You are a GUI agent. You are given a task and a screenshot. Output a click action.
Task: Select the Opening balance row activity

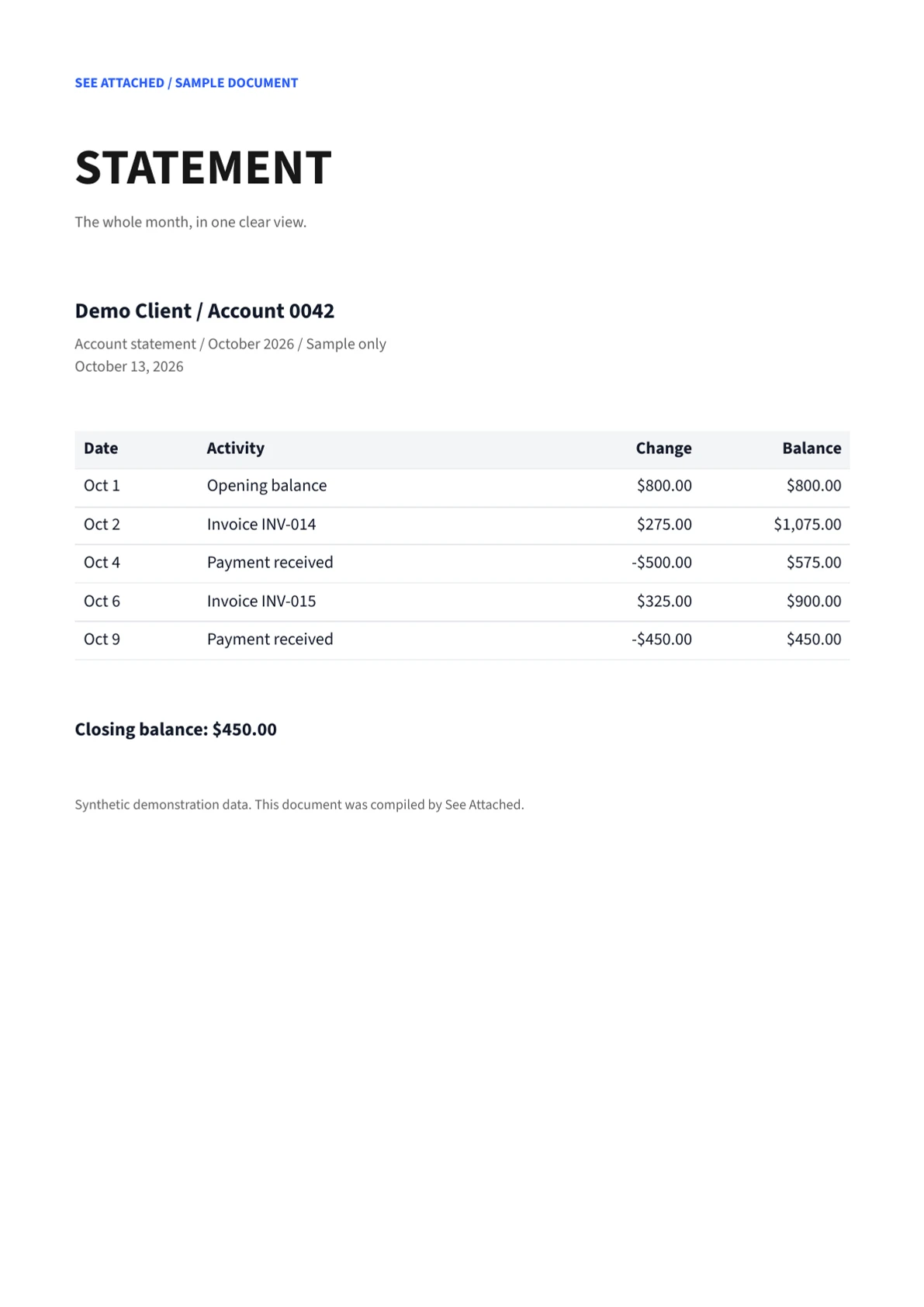pos(267,486)
